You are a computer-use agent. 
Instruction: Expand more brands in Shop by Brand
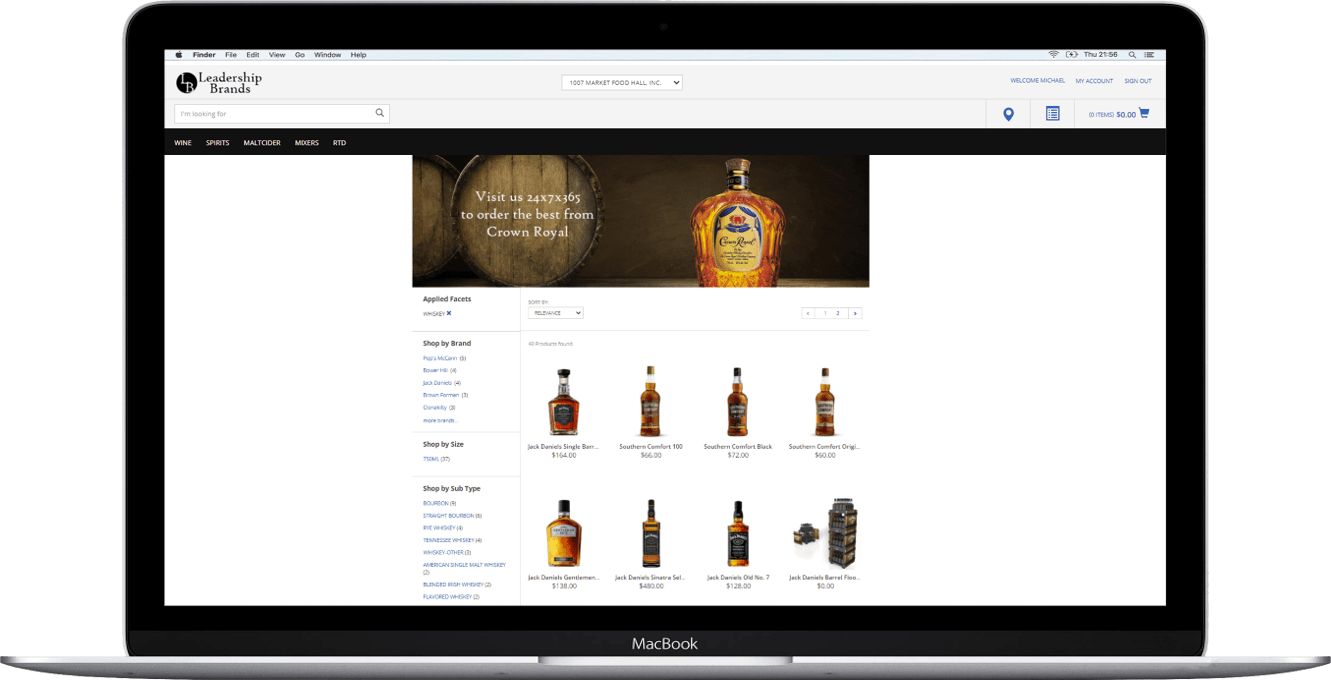click(x=439, y=420)
